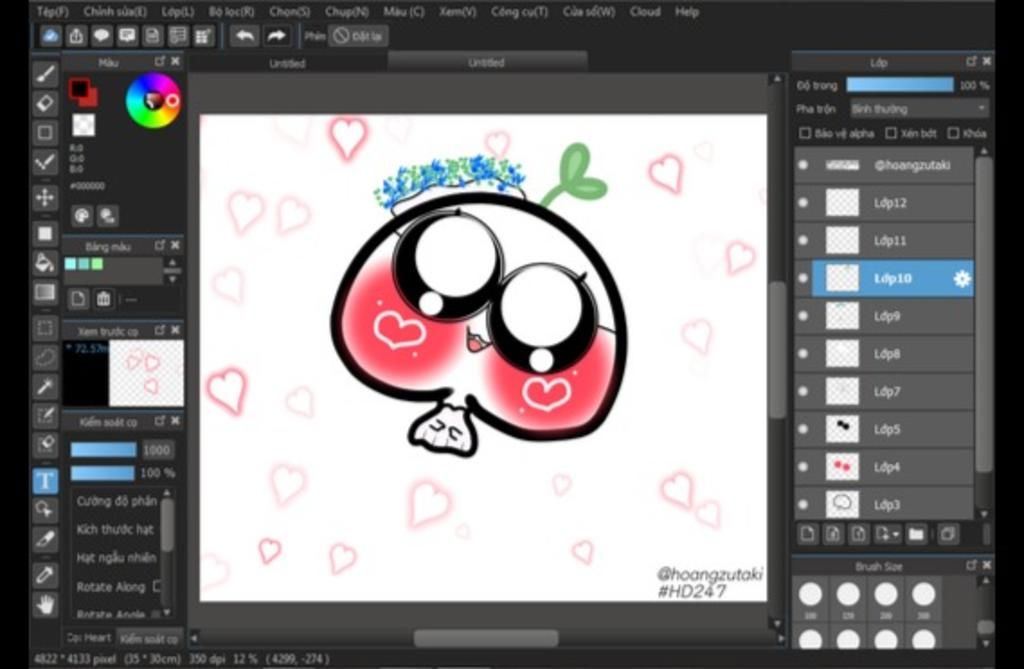Open the Cửa sổ(W) menu
1024x669 pixels.
[589, 12]
